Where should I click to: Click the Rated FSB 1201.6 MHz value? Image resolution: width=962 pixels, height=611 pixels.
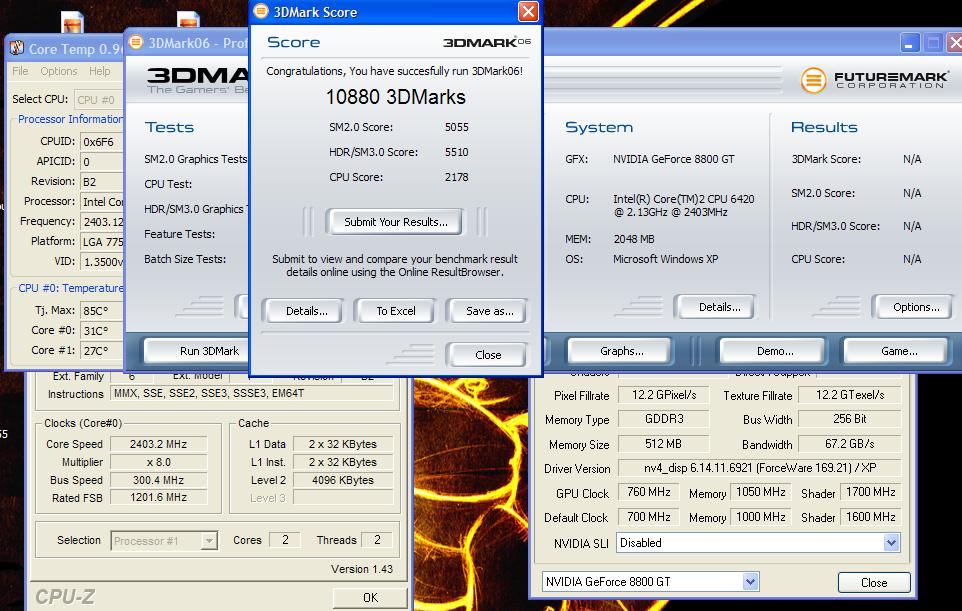pos(158,498)
